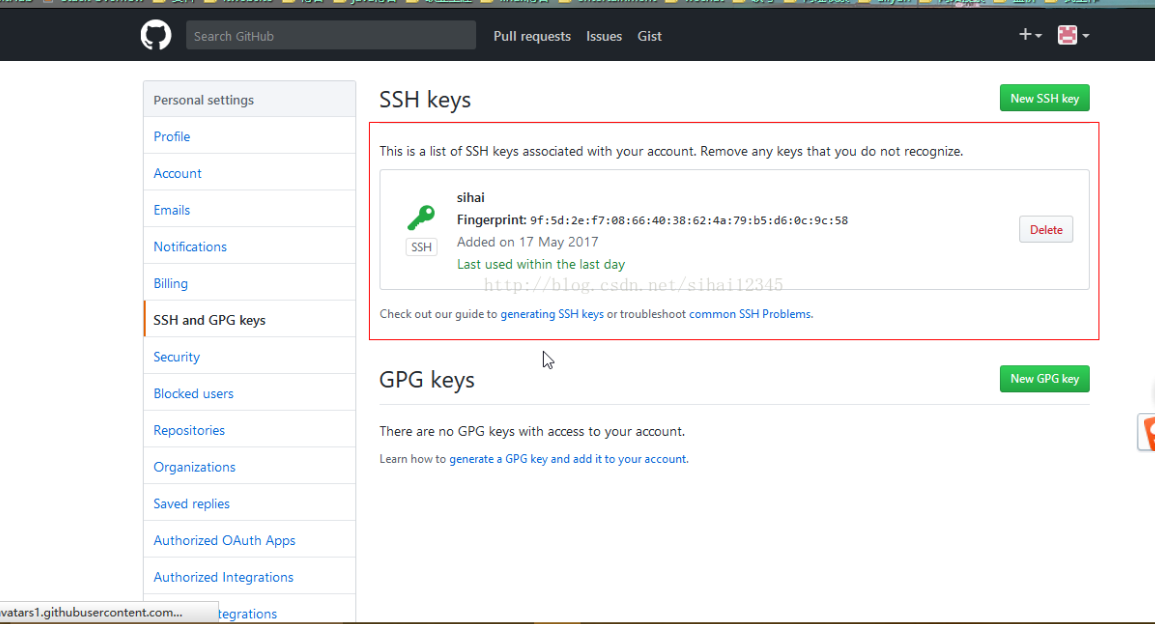
Task: Follow the generate a GPG key link
Action: pyautogui.click(x=569, y=459)
